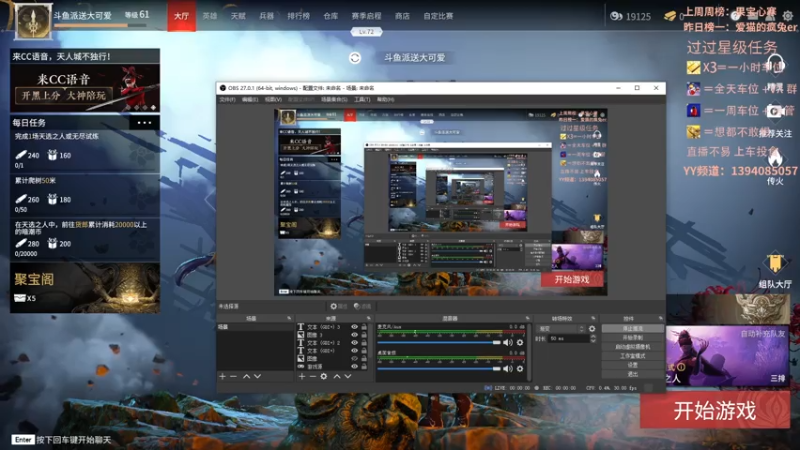800x450 pixels.
Task: Pop out the Controls dock icon
Action: [x=661, y=318]
